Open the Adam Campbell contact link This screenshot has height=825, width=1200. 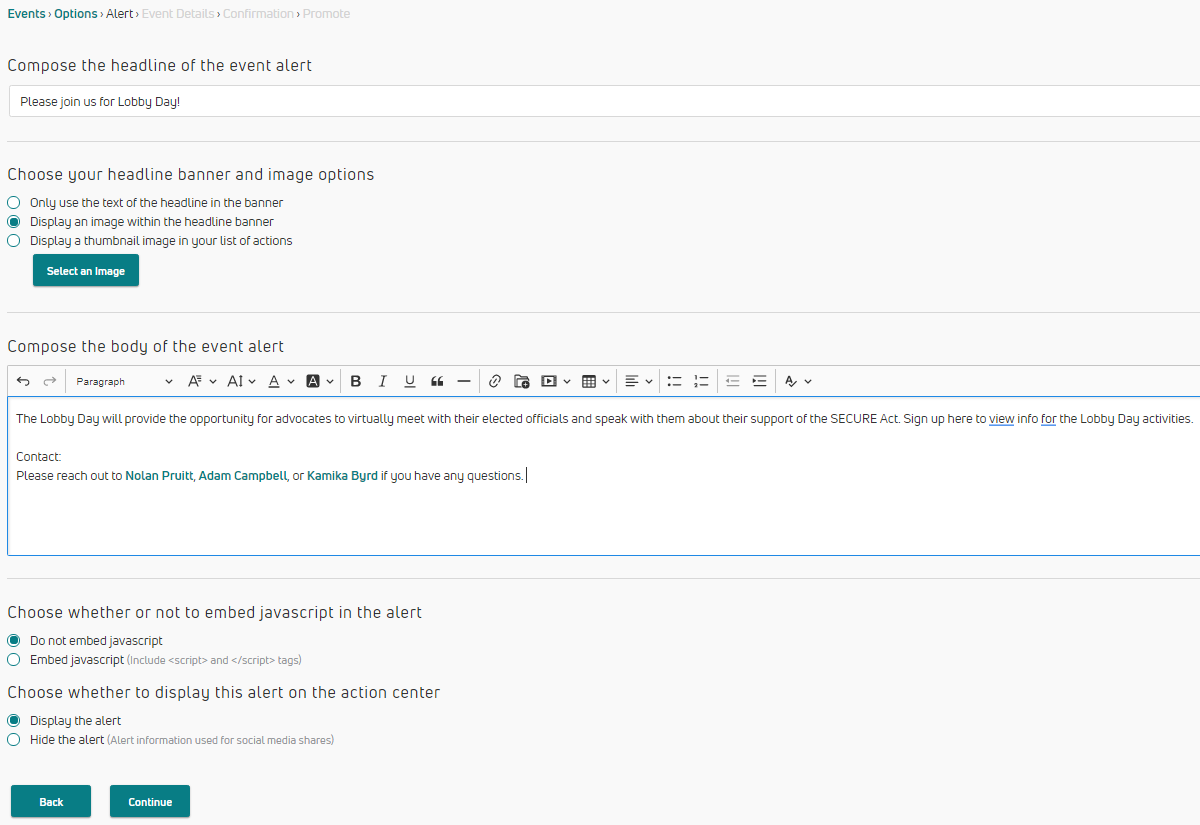point(242,476)
